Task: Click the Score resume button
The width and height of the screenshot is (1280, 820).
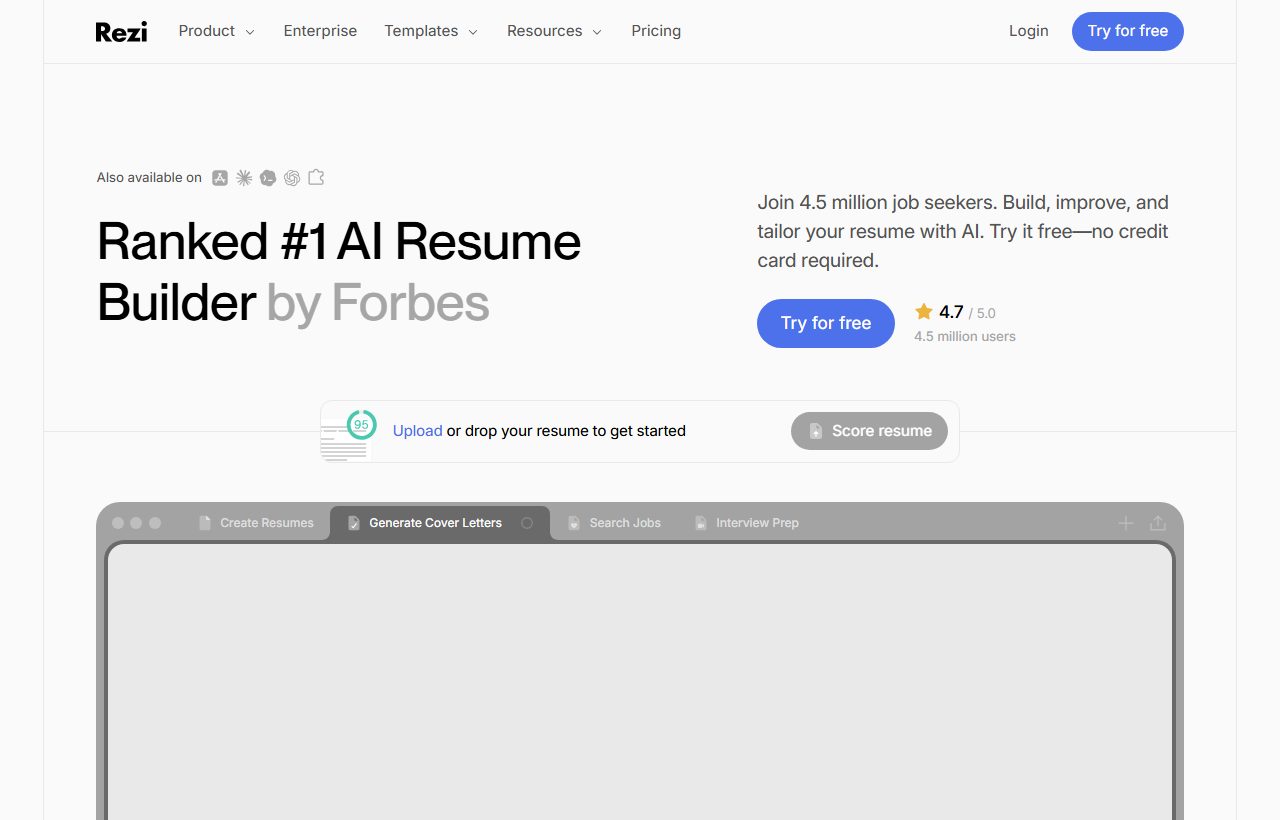Action: (869, 431)
